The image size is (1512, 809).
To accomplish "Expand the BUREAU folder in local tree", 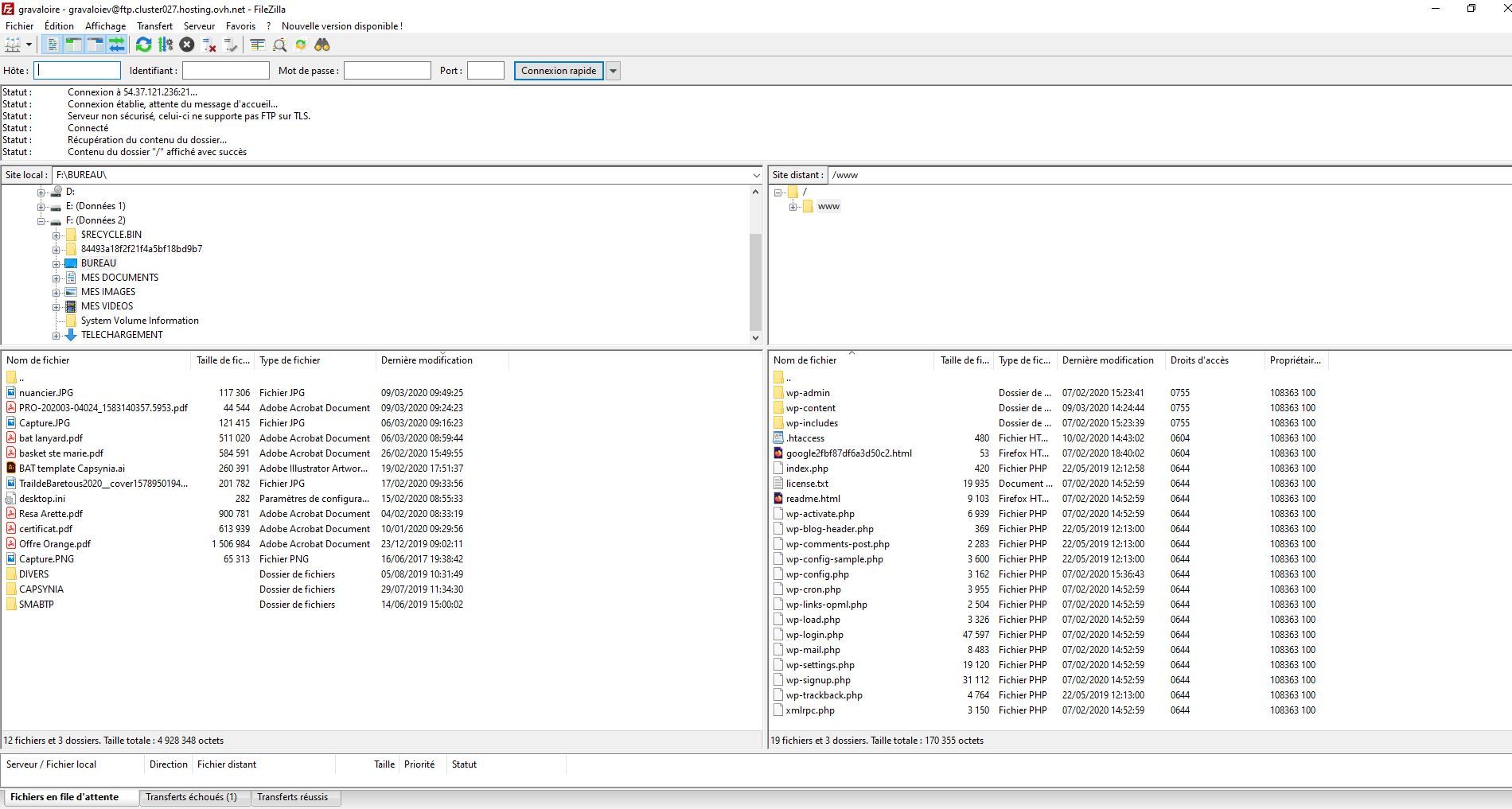I will (x=57, y=263).
